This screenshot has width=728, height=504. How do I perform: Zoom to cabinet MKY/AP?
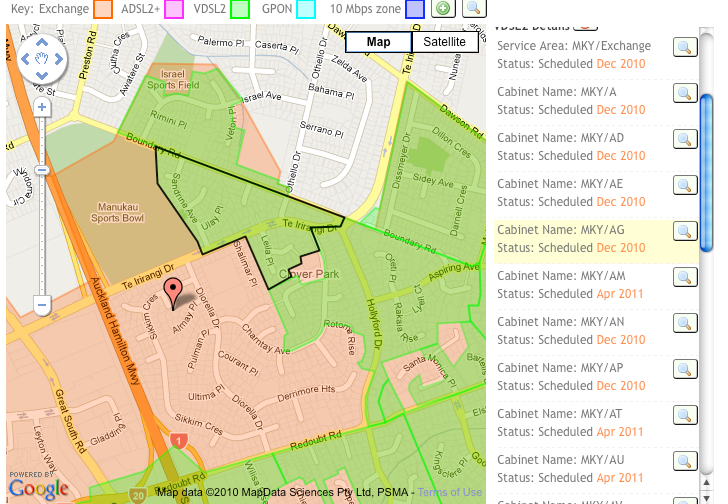tap(685, 368)
